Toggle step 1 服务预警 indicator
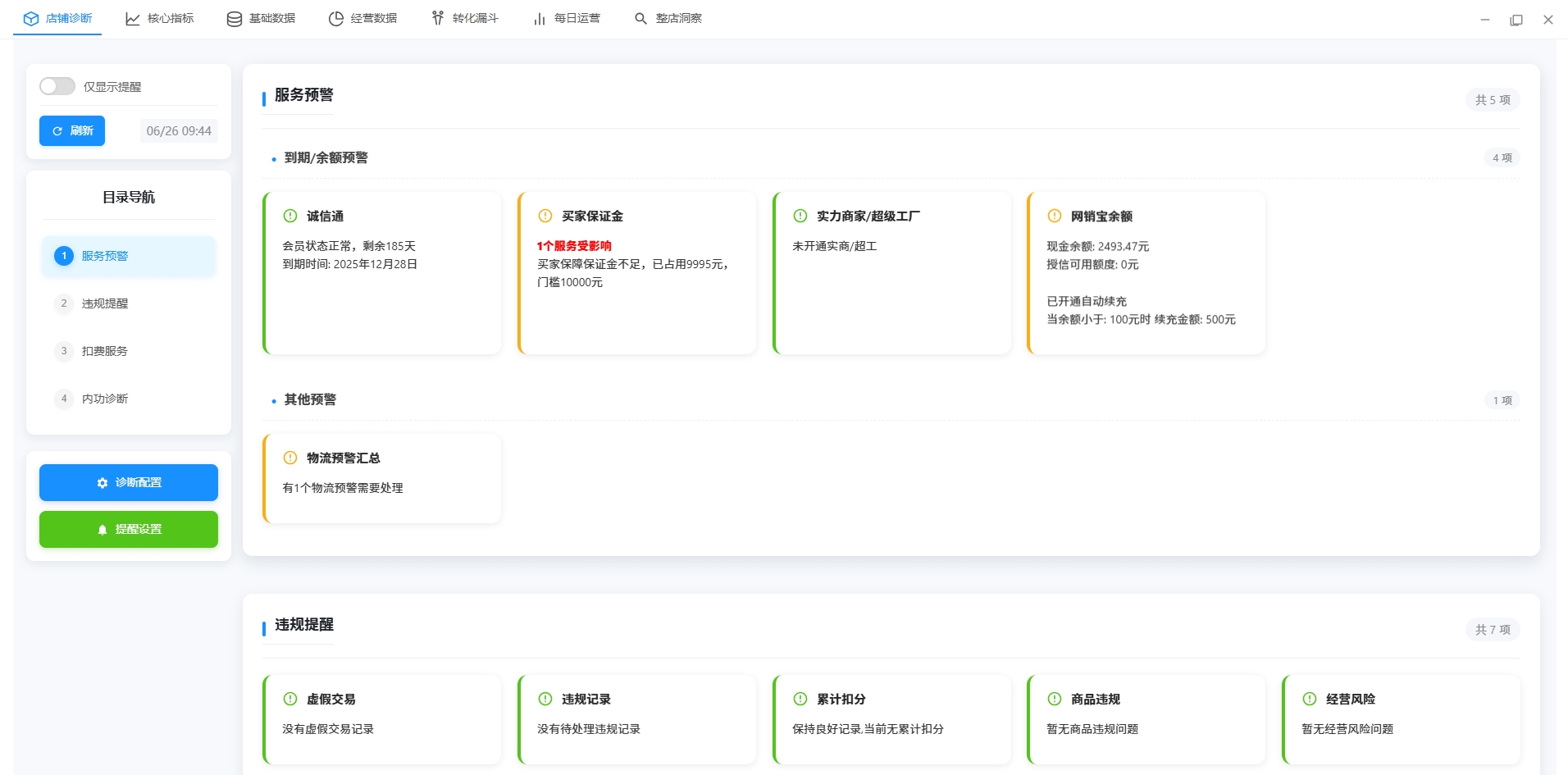Viewport: 1568px width, 775px height. click(64, 256)
